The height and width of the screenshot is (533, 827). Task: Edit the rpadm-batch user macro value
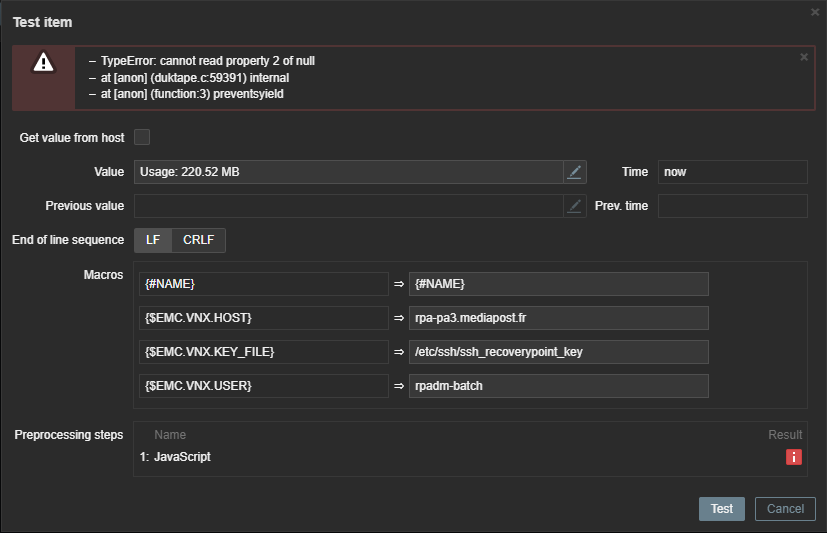558,386
